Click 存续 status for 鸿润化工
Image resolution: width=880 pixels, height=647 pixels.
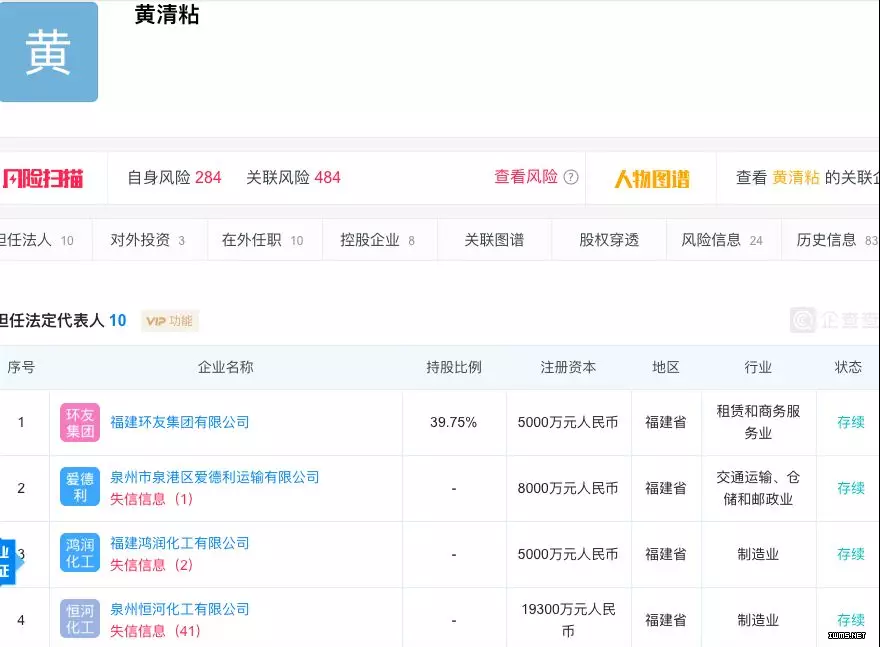click(851, 554)
